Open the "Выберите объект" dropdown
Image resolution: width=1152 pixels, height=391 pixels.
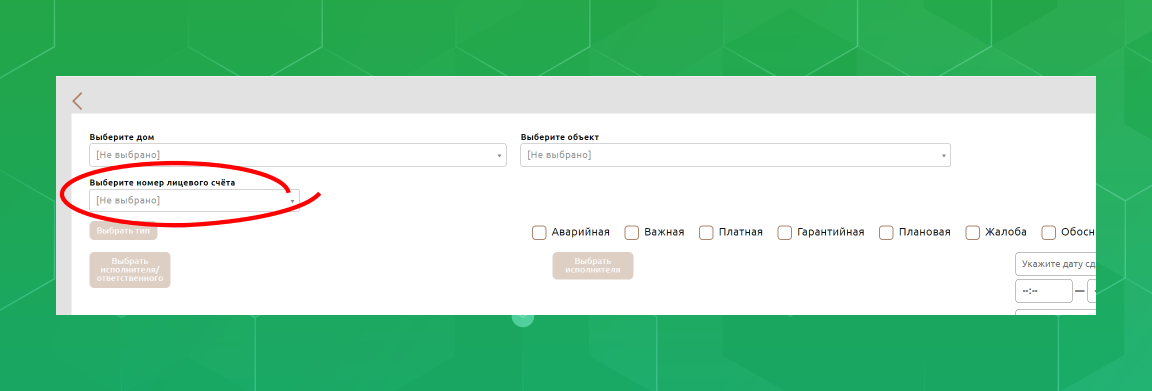(x=735, y=155)
